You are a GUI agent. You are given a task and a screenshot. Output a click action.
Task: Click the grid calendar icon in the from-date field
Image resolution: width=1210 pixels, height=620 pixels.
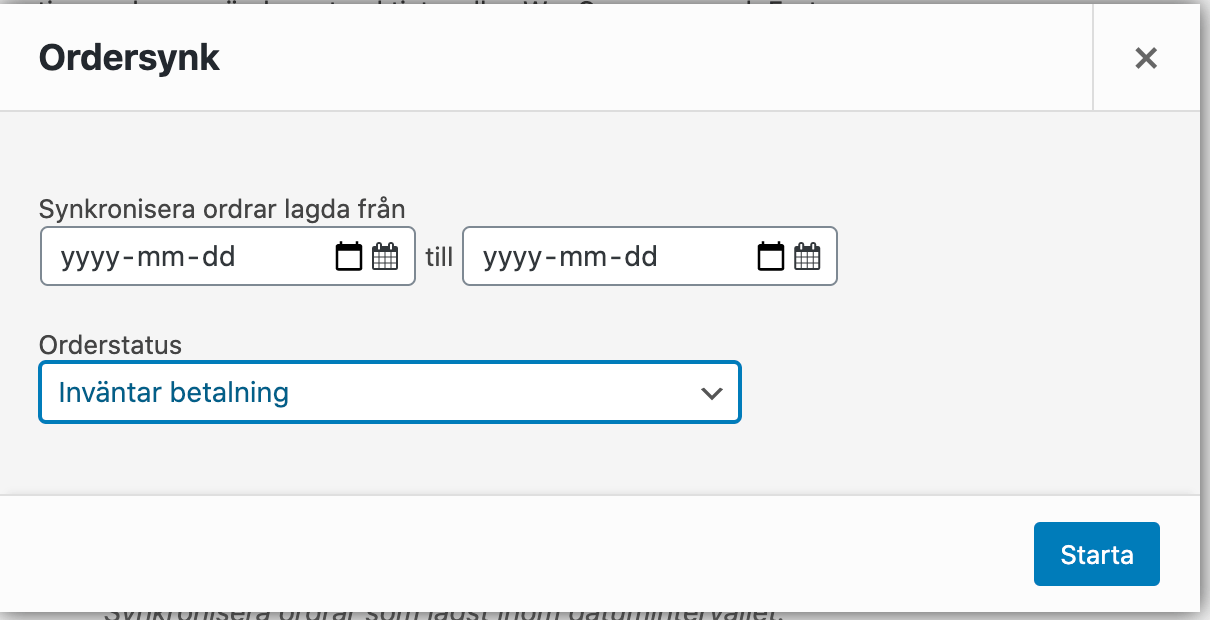coord(385,257)
